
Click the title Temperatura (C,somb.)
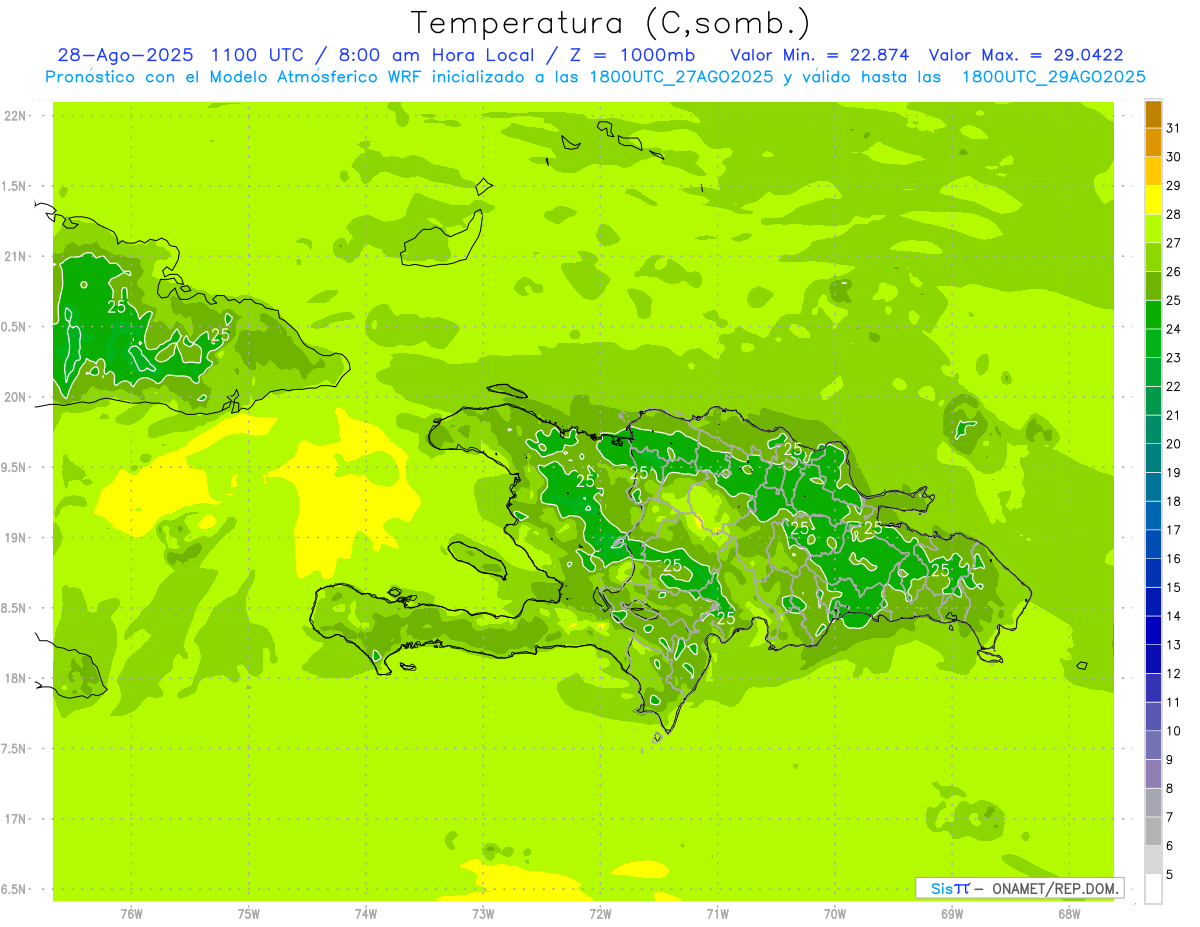pos(611,24)
